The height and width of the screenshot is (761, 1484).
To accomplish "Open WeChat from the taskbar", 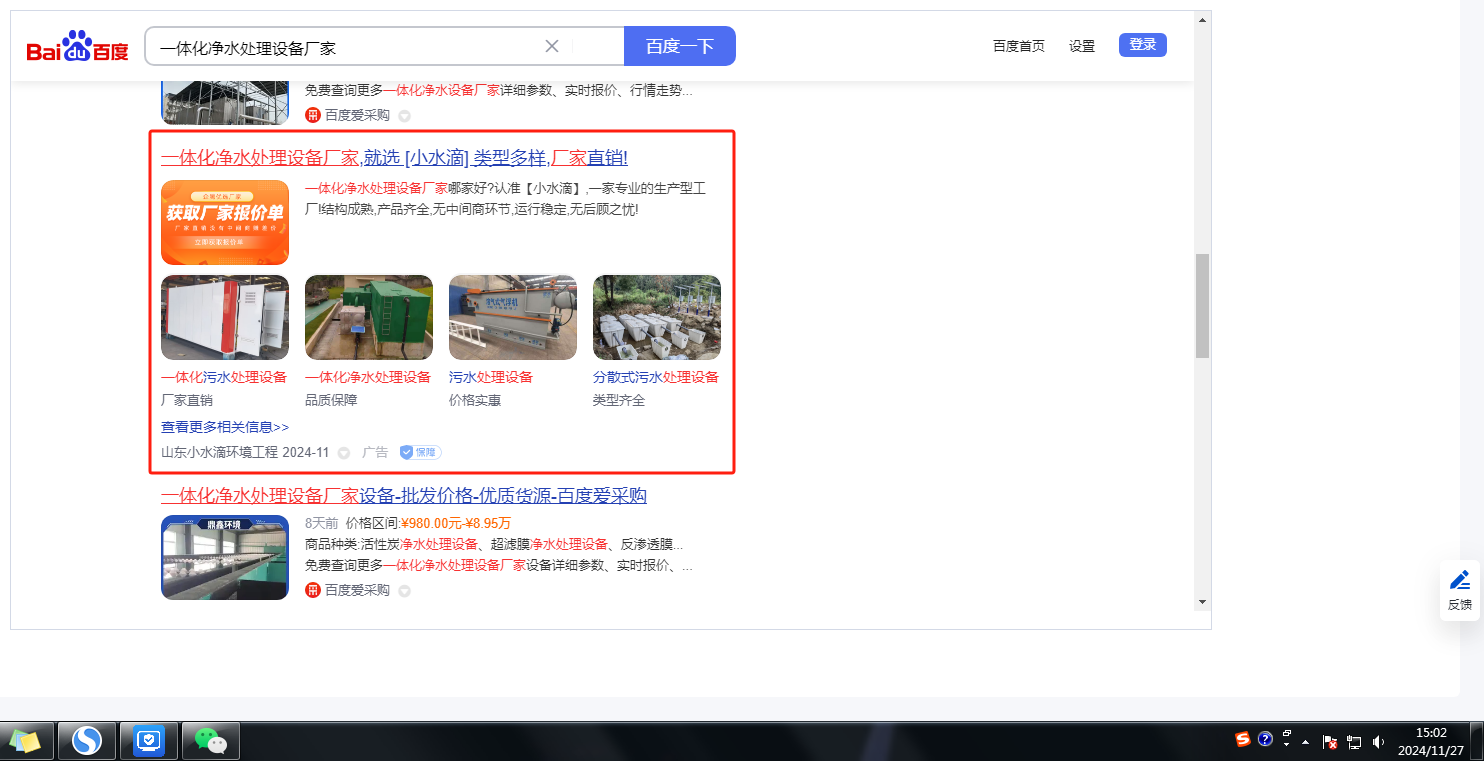I will pyautogui.click(x=210, y=741).
